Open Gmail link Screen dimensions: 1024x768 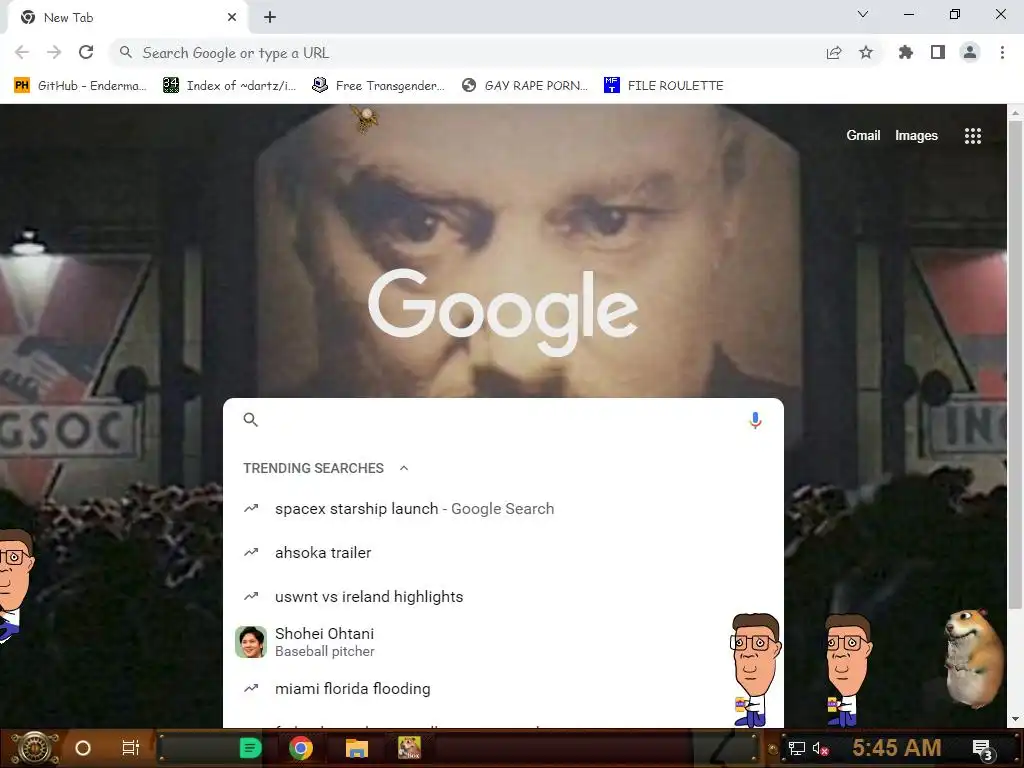(x=863, y=135)
